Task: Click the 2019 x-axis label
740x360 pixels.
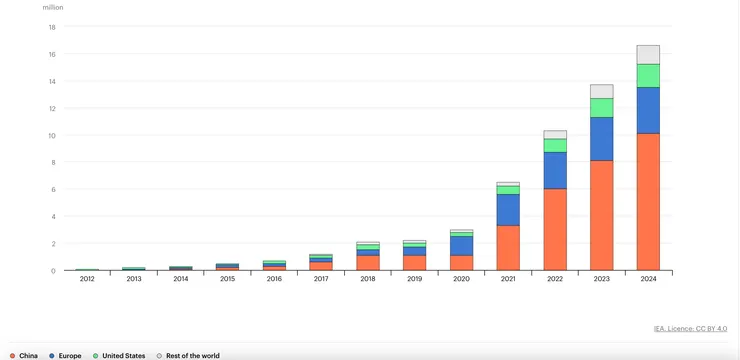Action: pos(415,279)
